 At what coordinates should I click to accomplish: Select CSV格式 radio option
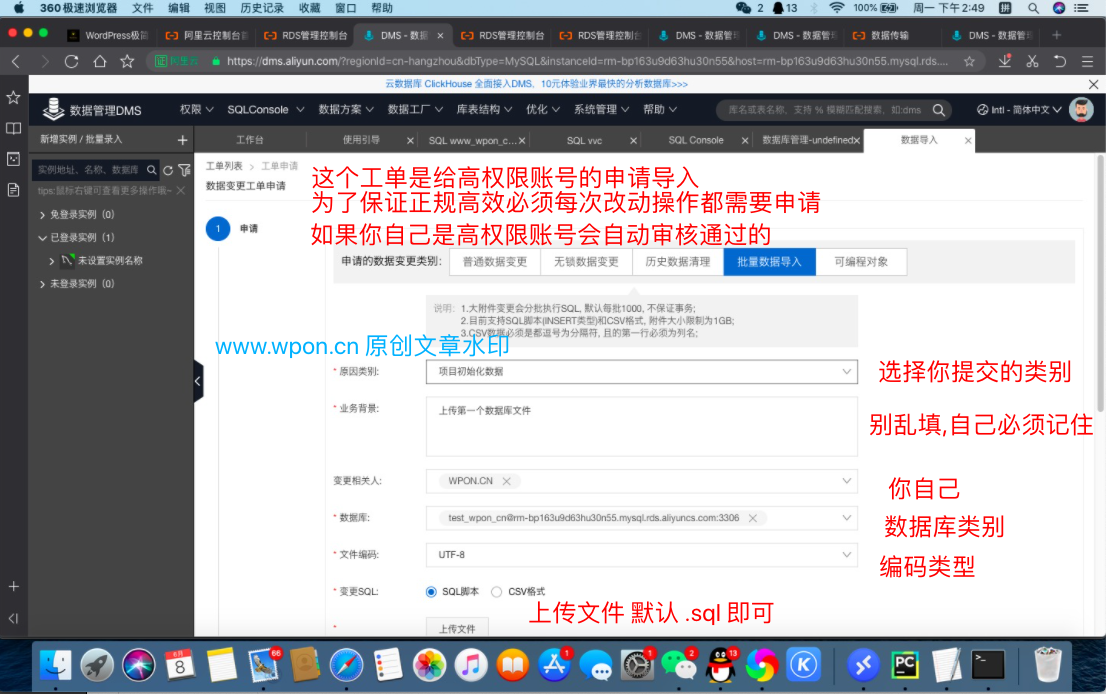pos(497,592)
